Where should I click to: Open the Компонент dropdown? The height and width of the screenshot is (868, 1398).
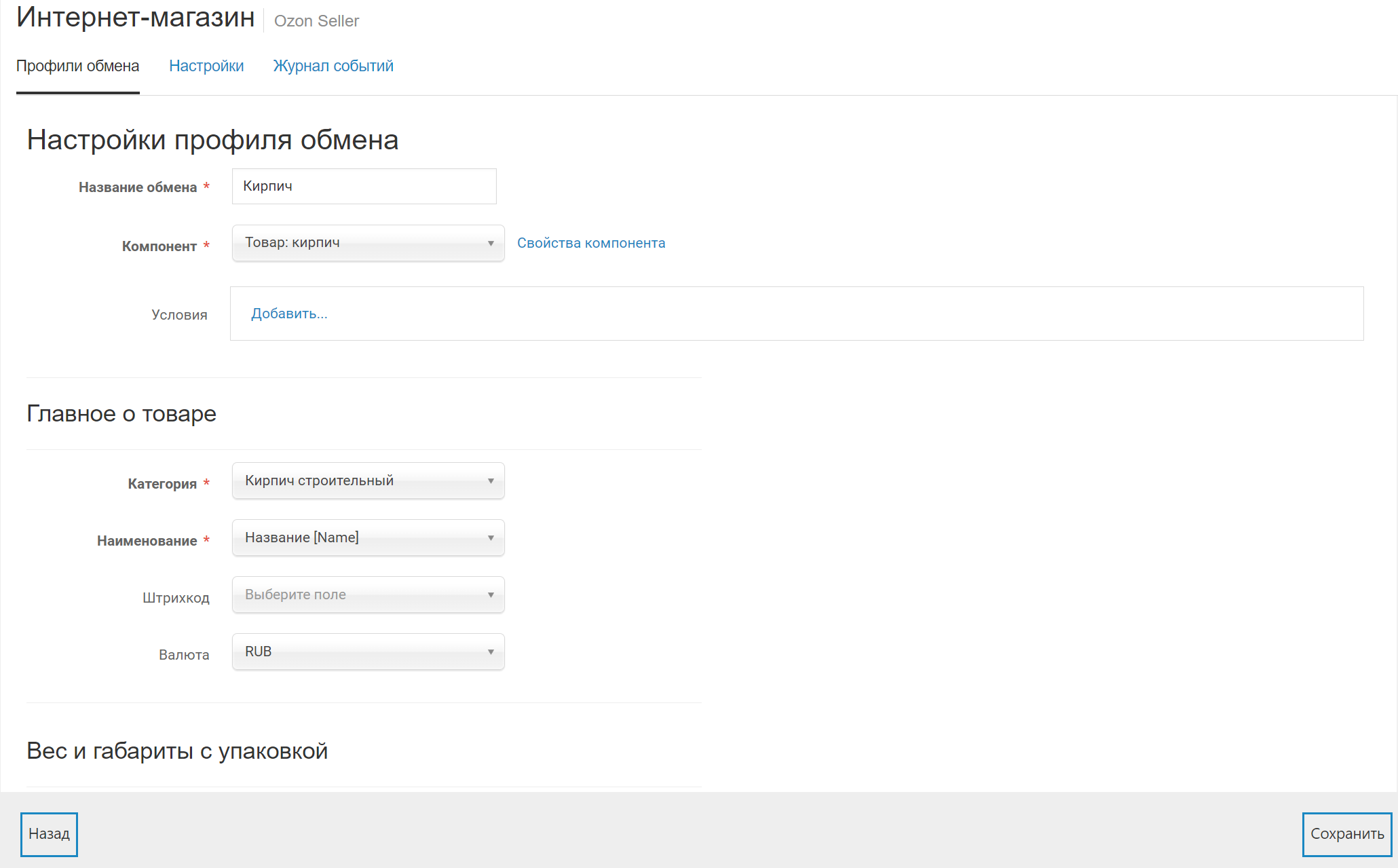(x=367, y=243)
